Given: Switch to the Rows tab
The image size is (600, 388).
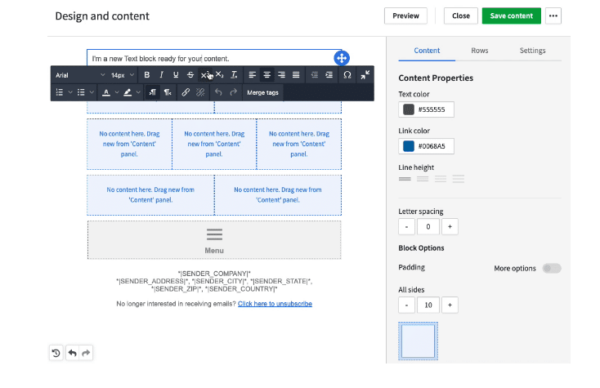Looking at the screenshot, I should [x=479, y=51].
